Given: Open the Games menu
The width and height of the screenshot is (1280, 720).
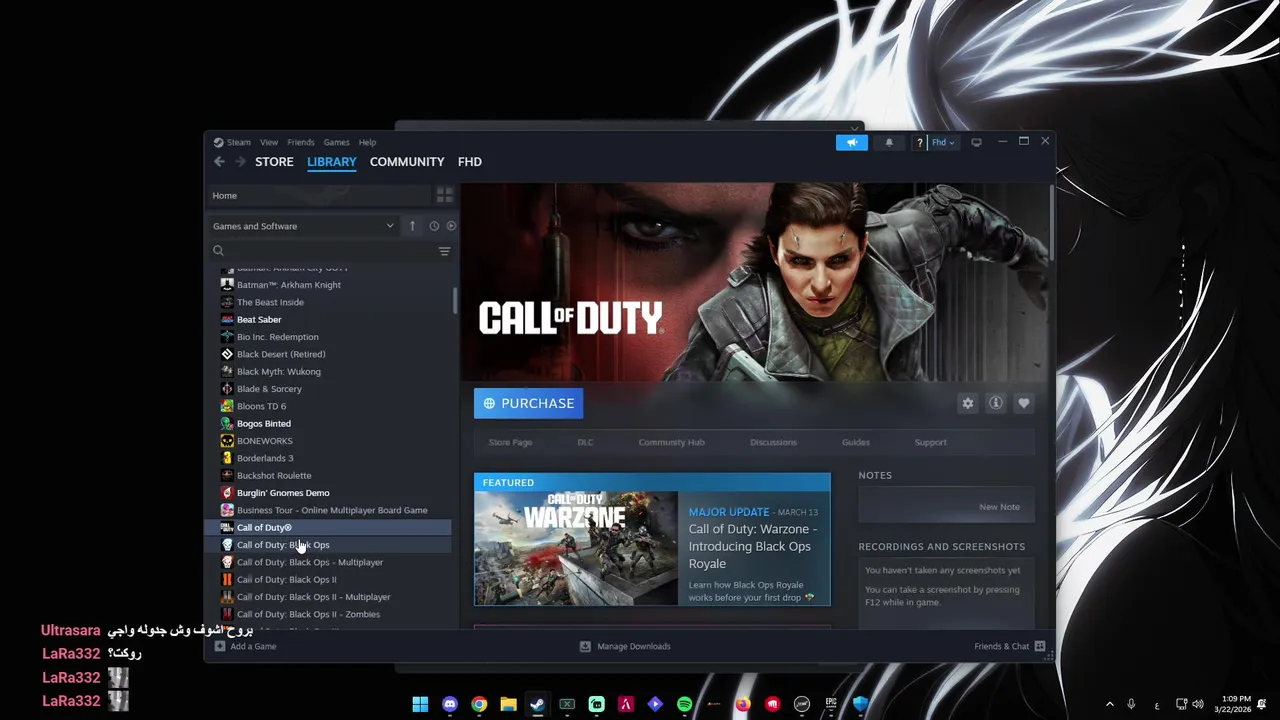Looking at the screenshot, I should 336,142.
